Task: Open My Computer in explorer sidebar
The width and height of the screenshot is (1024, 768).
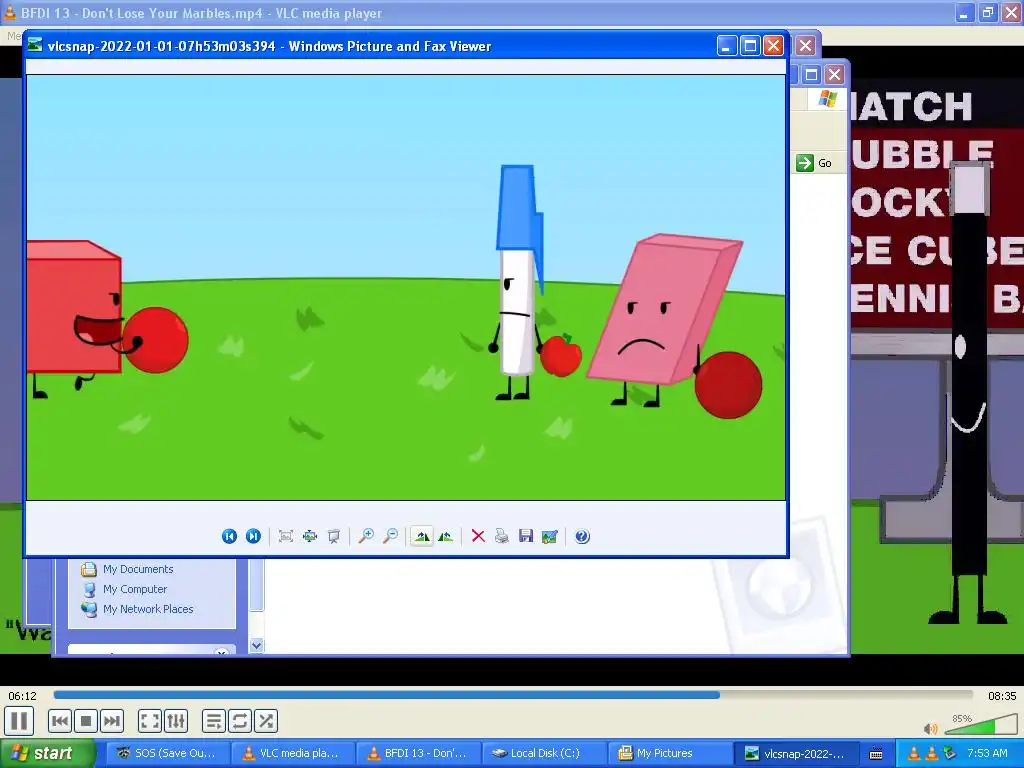Action: 125,589
